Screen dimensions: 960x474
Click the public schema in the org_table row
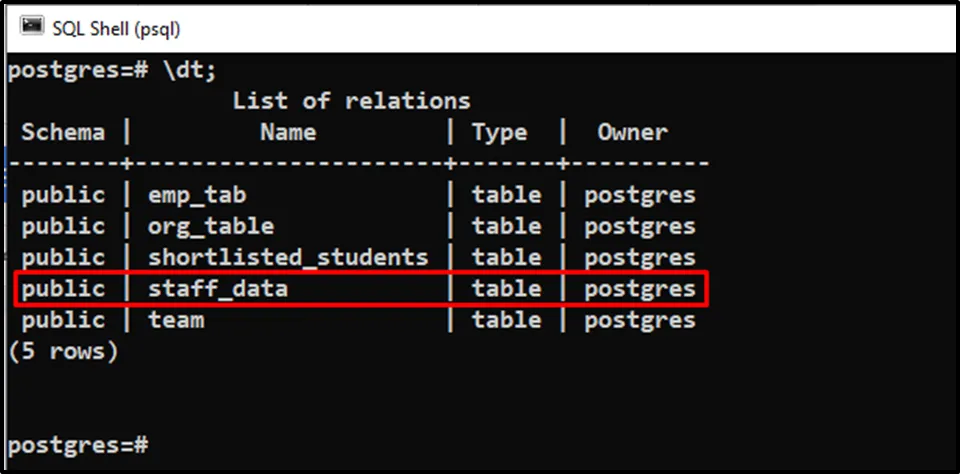pyautogui.click(x=63, y=226)
